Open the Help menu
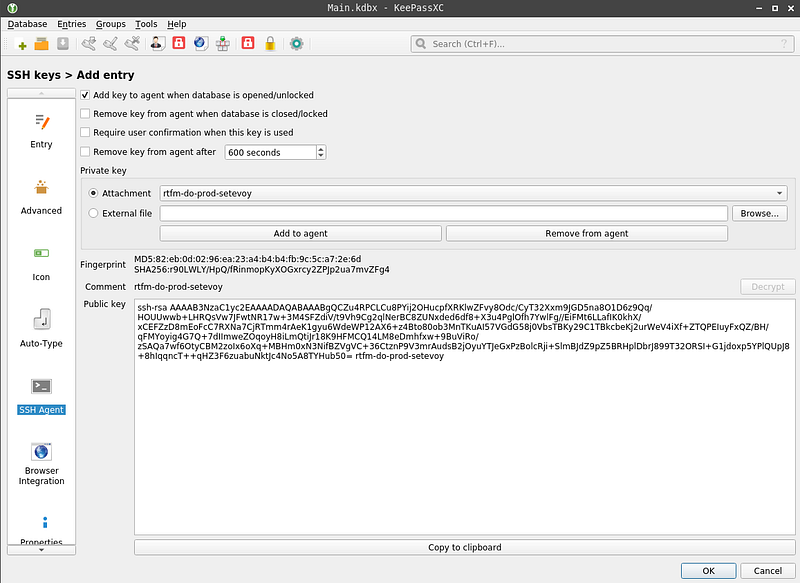 click(x=177, y=24)
